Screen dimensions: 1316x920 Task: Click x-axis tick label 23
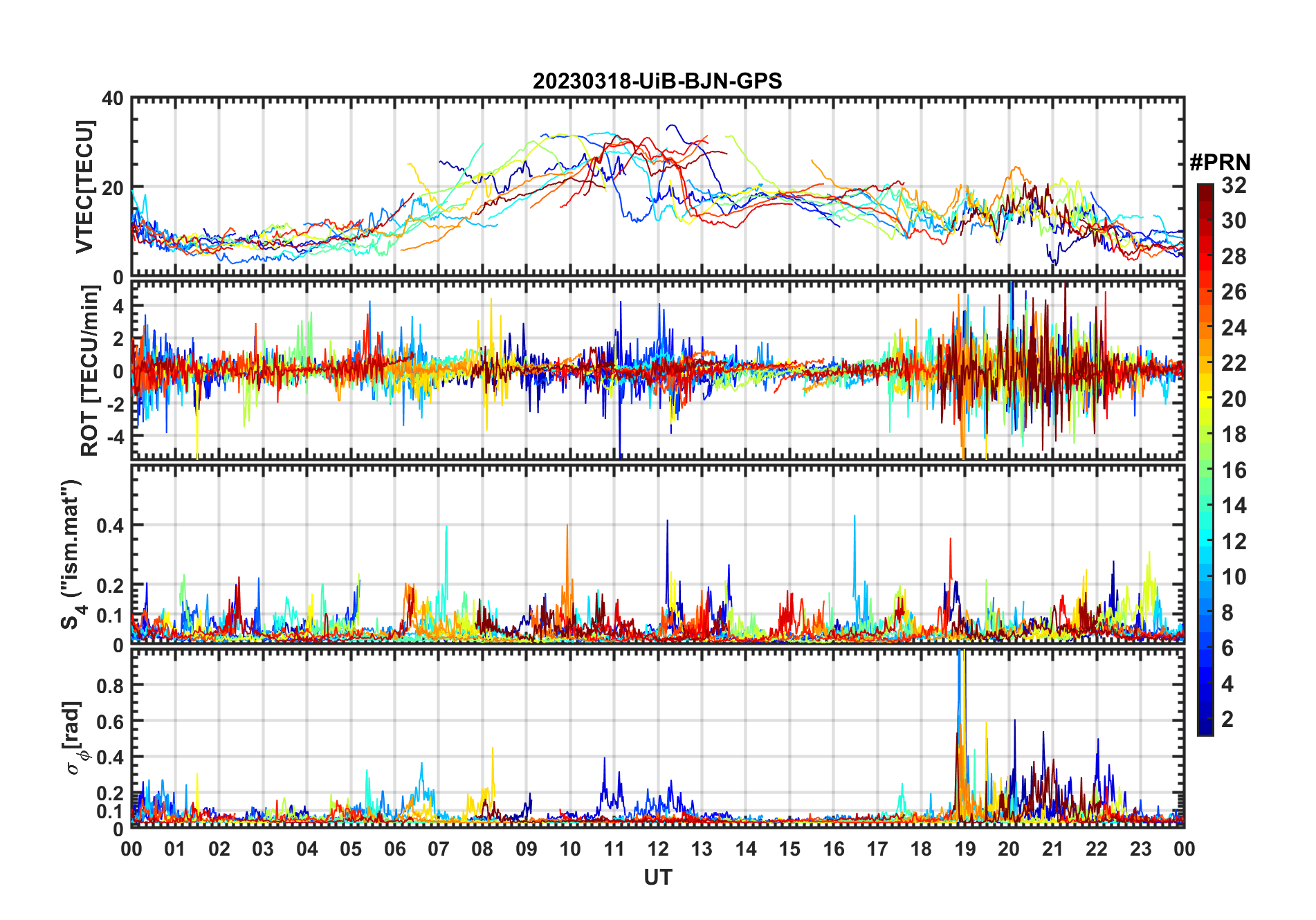(x=1141, y=849)
